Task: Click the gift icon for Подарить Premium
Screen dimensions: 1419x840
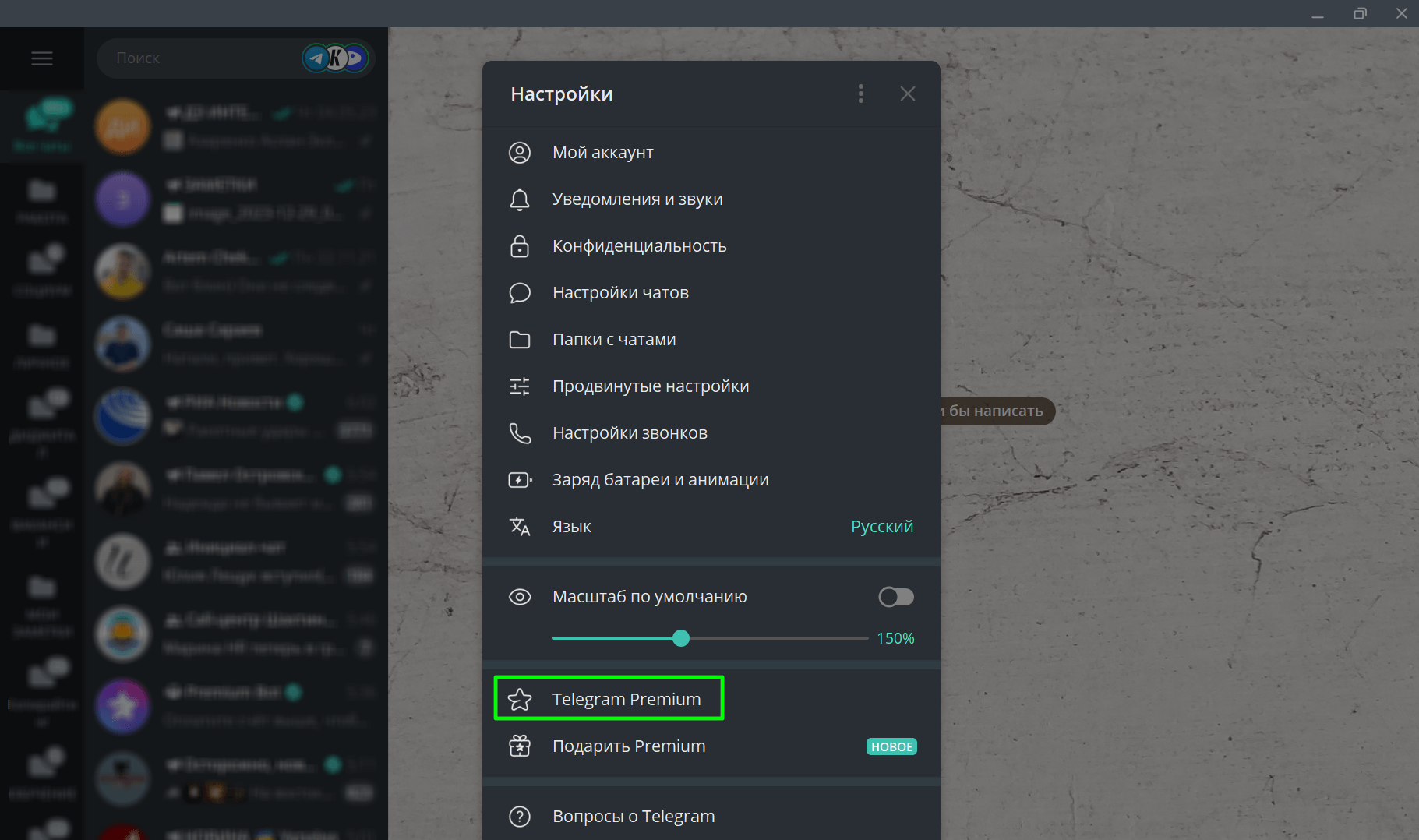Action: pyautogui.click(x=520, y=746)
